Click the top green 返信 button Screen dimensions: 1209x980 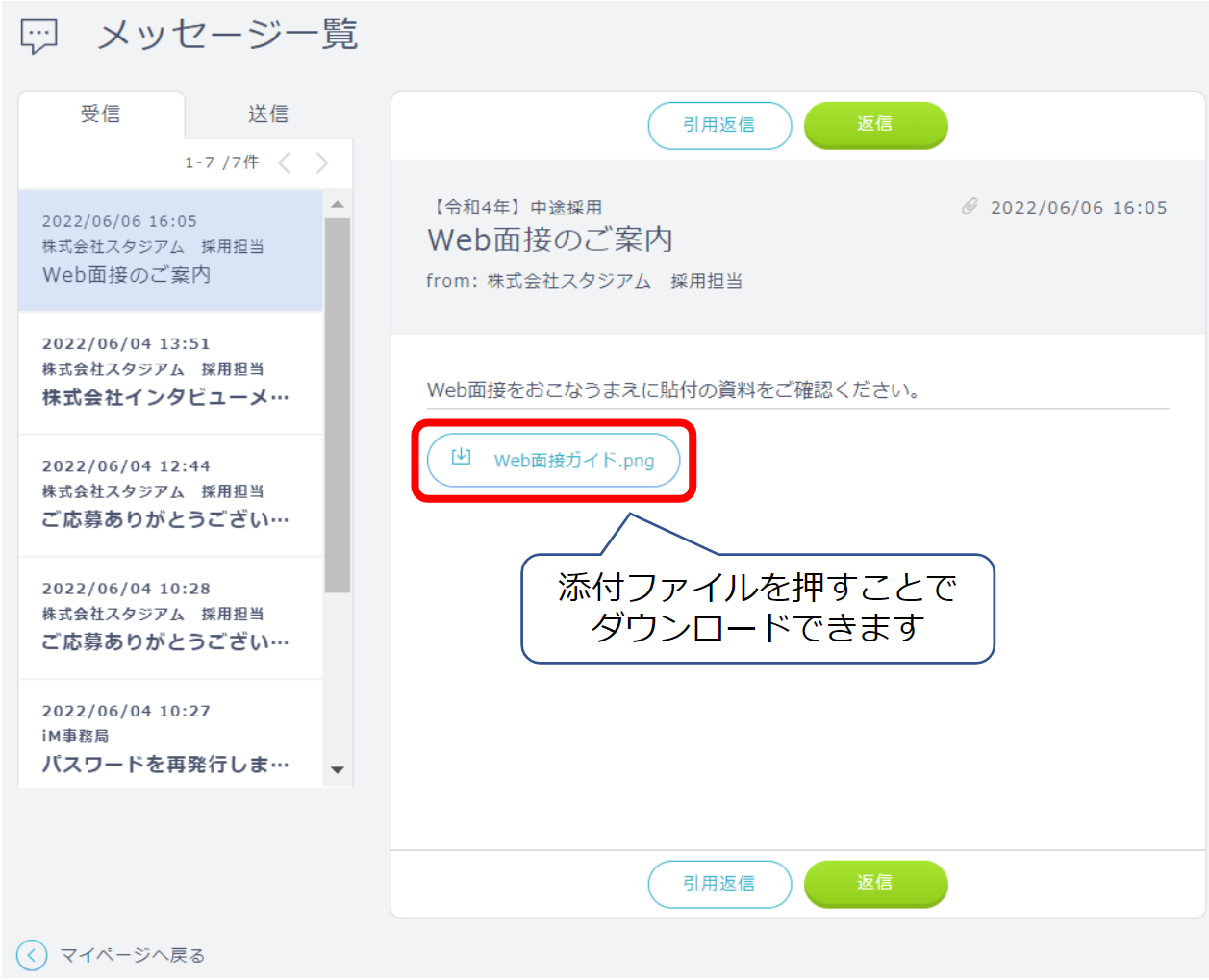click(875, 125)
